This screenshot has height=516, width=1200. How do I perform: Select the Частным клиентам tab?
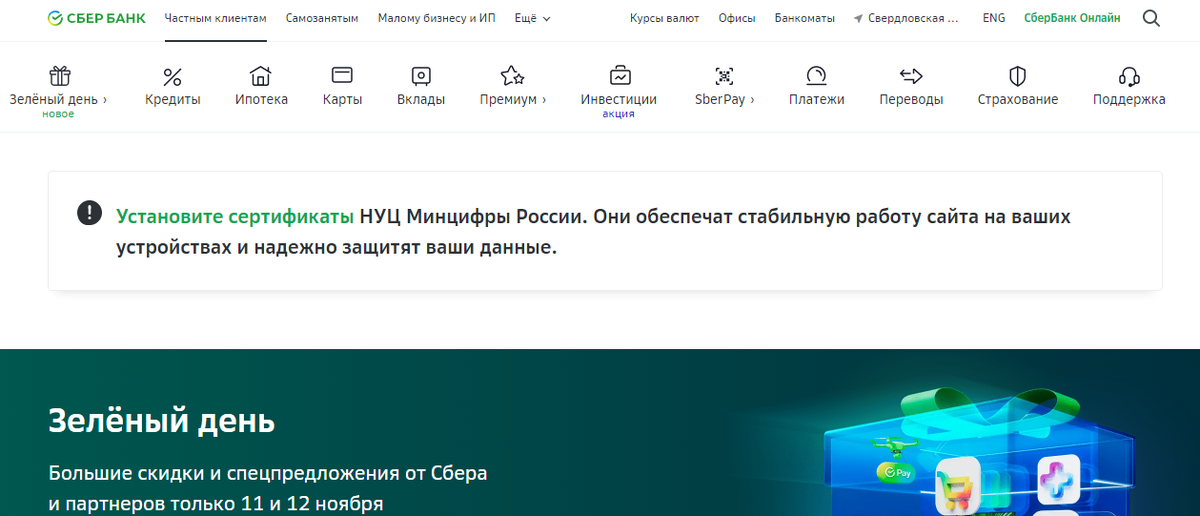(216, 18)
